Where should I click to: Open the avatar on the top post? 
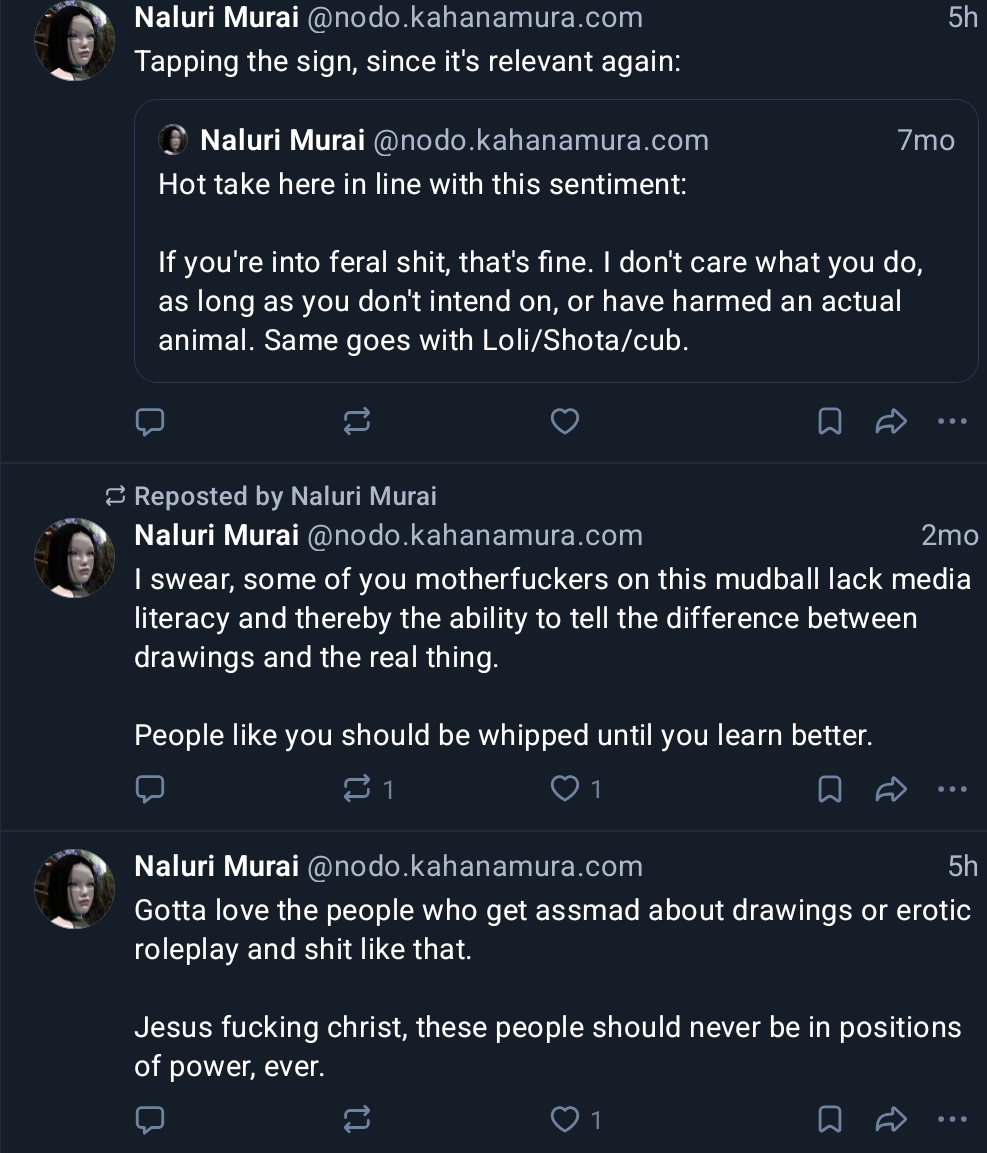74,40
